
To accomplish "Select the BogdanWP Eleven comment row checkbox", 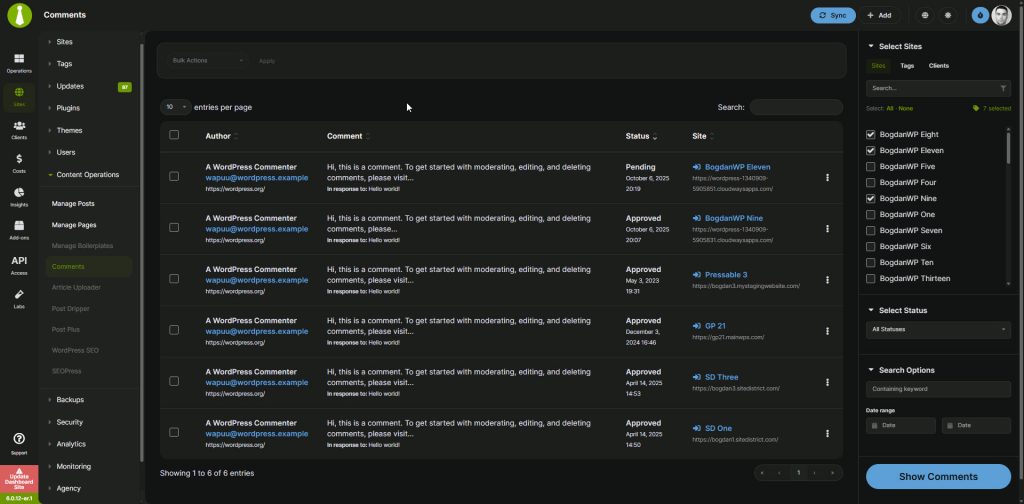I will click(174, 176).
